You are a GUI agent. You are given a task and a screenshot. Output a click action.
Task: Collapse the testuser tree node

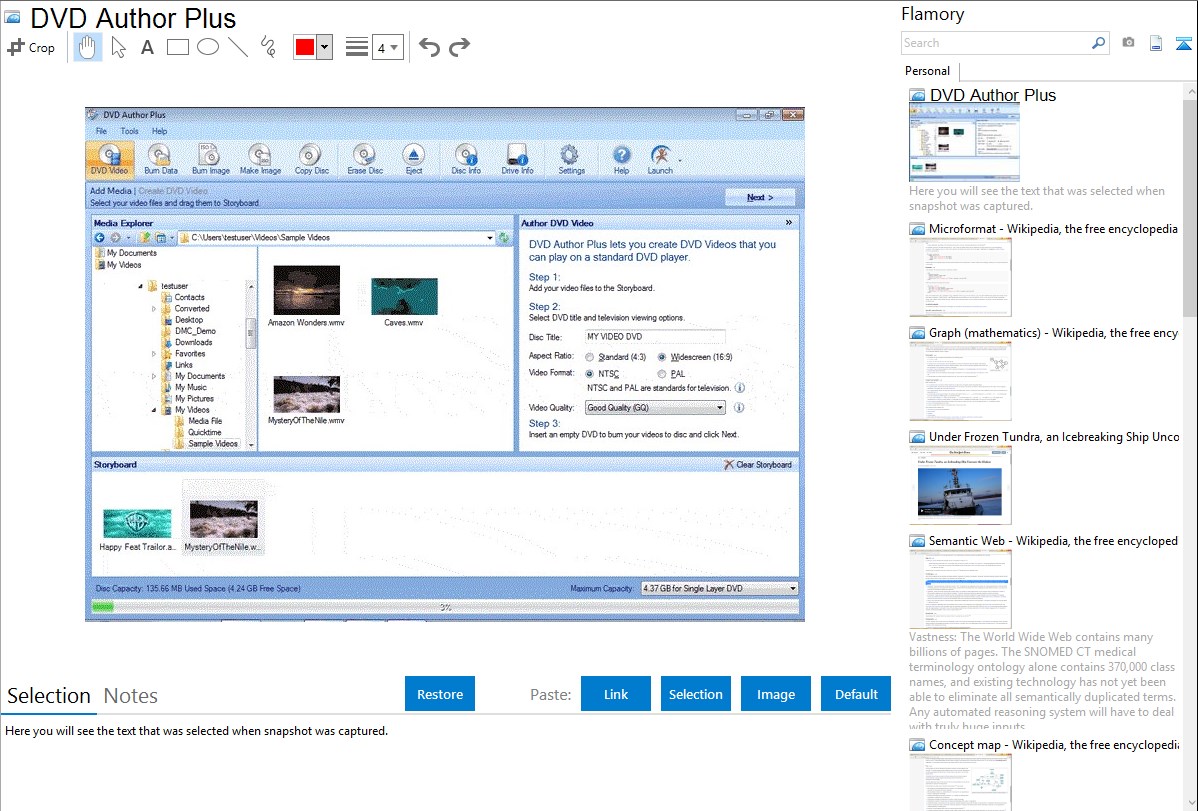click(x=141, y=286)
